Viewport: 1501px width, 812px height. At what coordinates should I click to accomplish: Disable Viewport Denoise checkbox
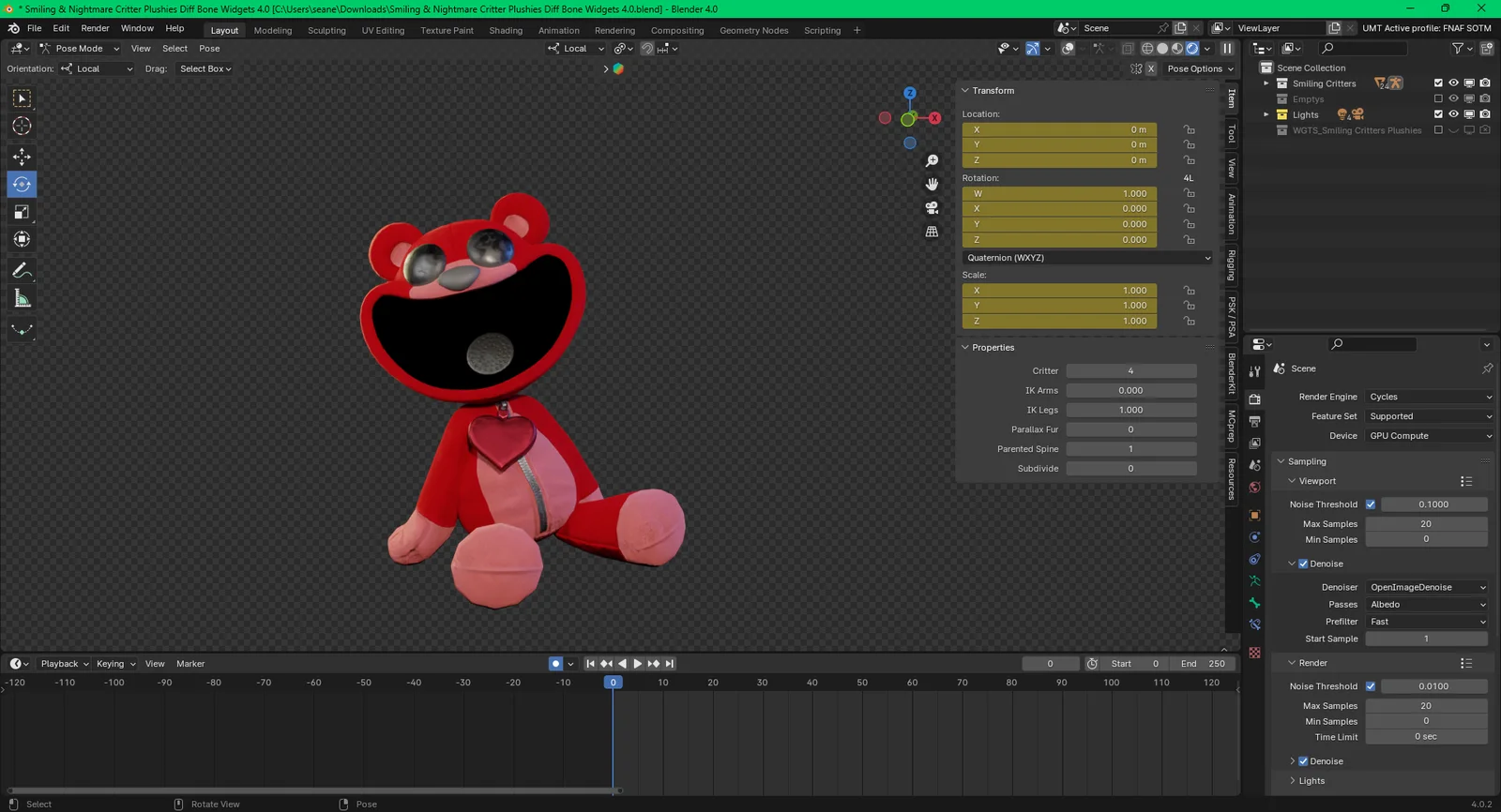(1303, 564)
